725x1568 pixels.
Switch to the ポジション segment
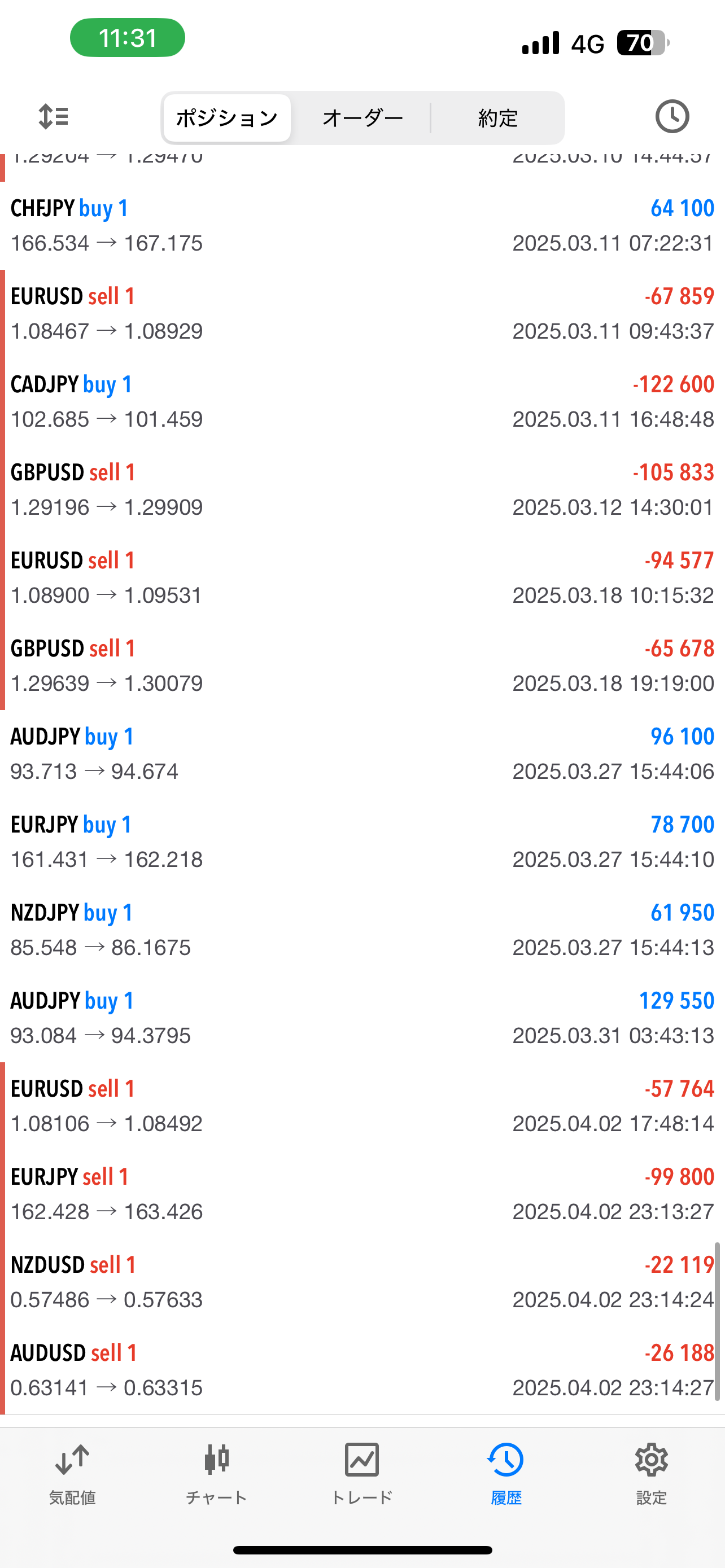click(227, 118)
